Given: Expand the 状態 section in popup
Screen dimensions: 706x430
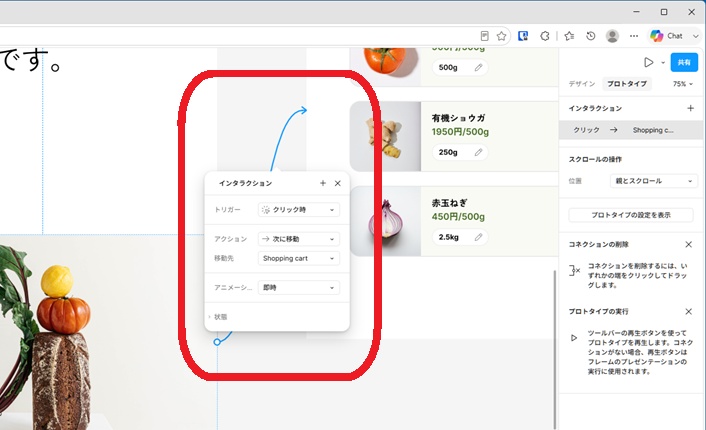Looking at the screenshot, I should (x=218, y=317).
